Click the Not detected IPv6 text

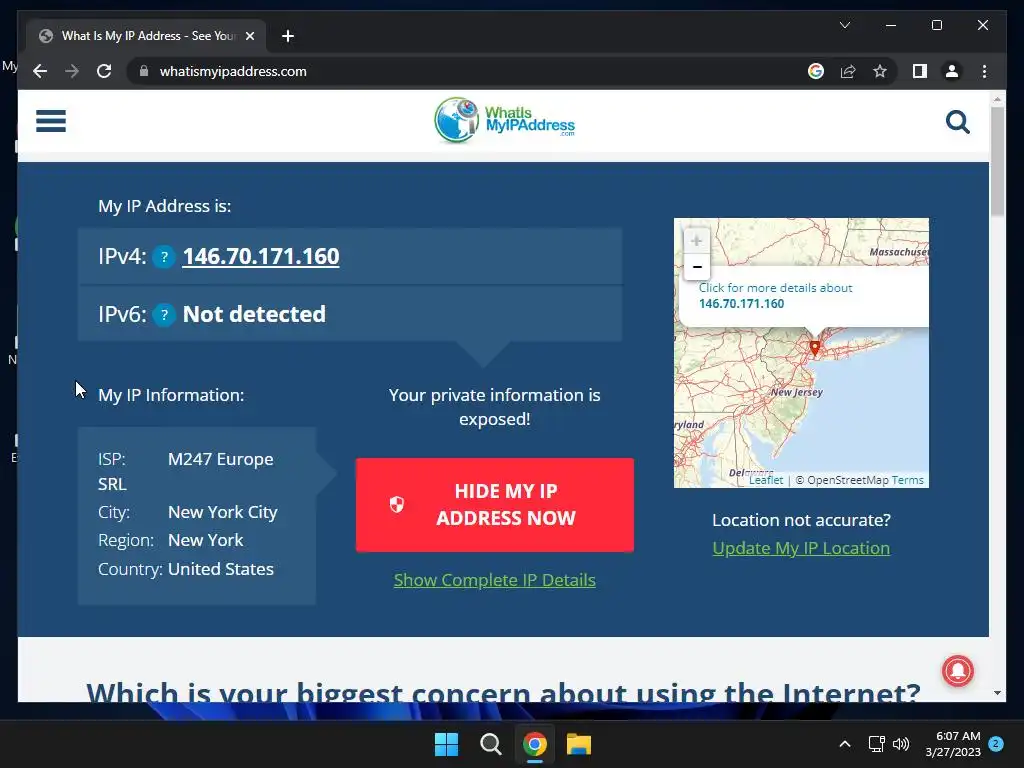pyautogui.click(x=254, y=314)
